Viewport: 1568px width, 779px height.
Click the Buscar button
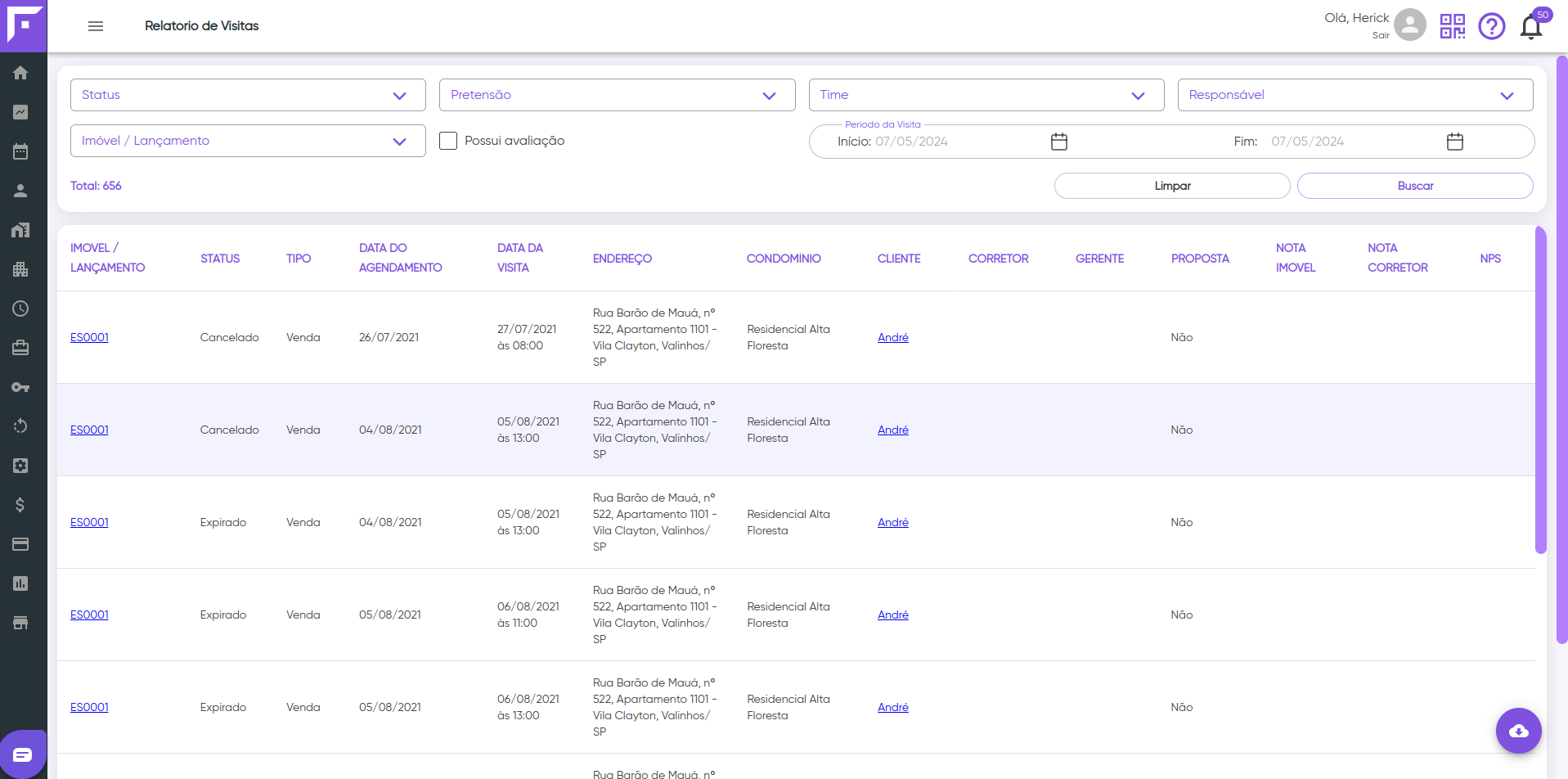coord(1415,186)
